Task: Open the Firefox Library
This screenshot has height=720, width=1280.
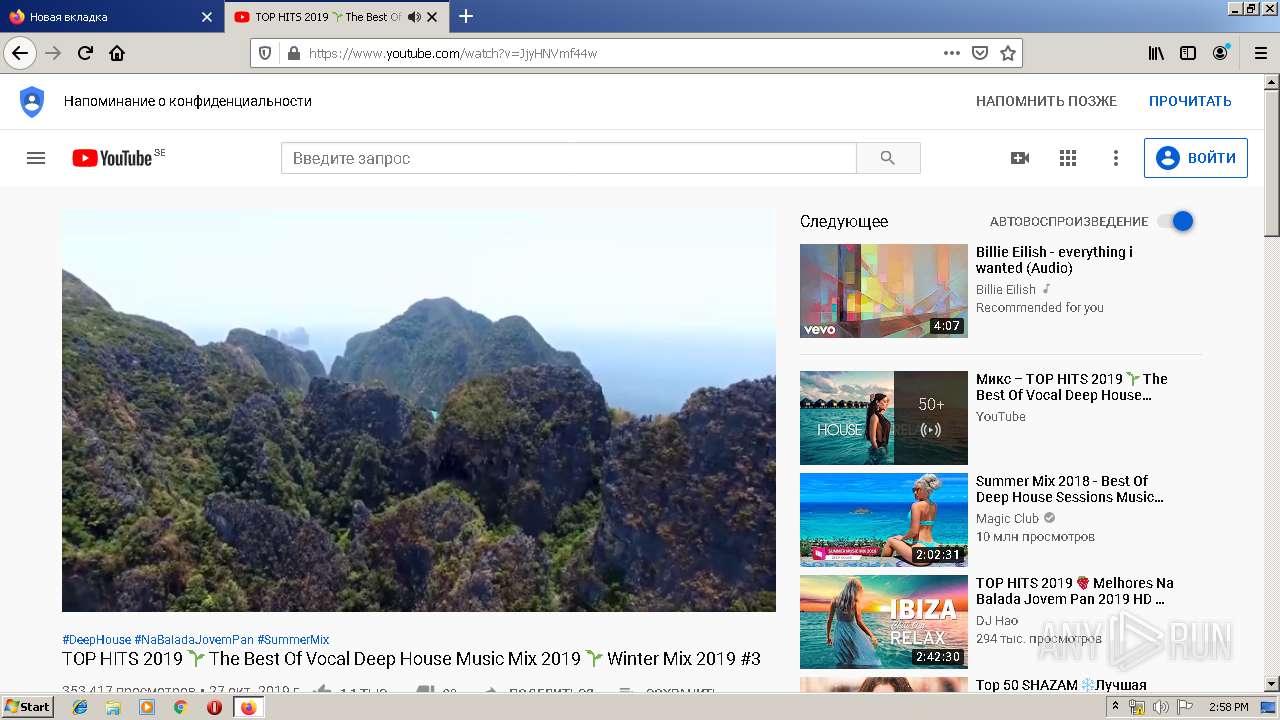Action: 1156,53
